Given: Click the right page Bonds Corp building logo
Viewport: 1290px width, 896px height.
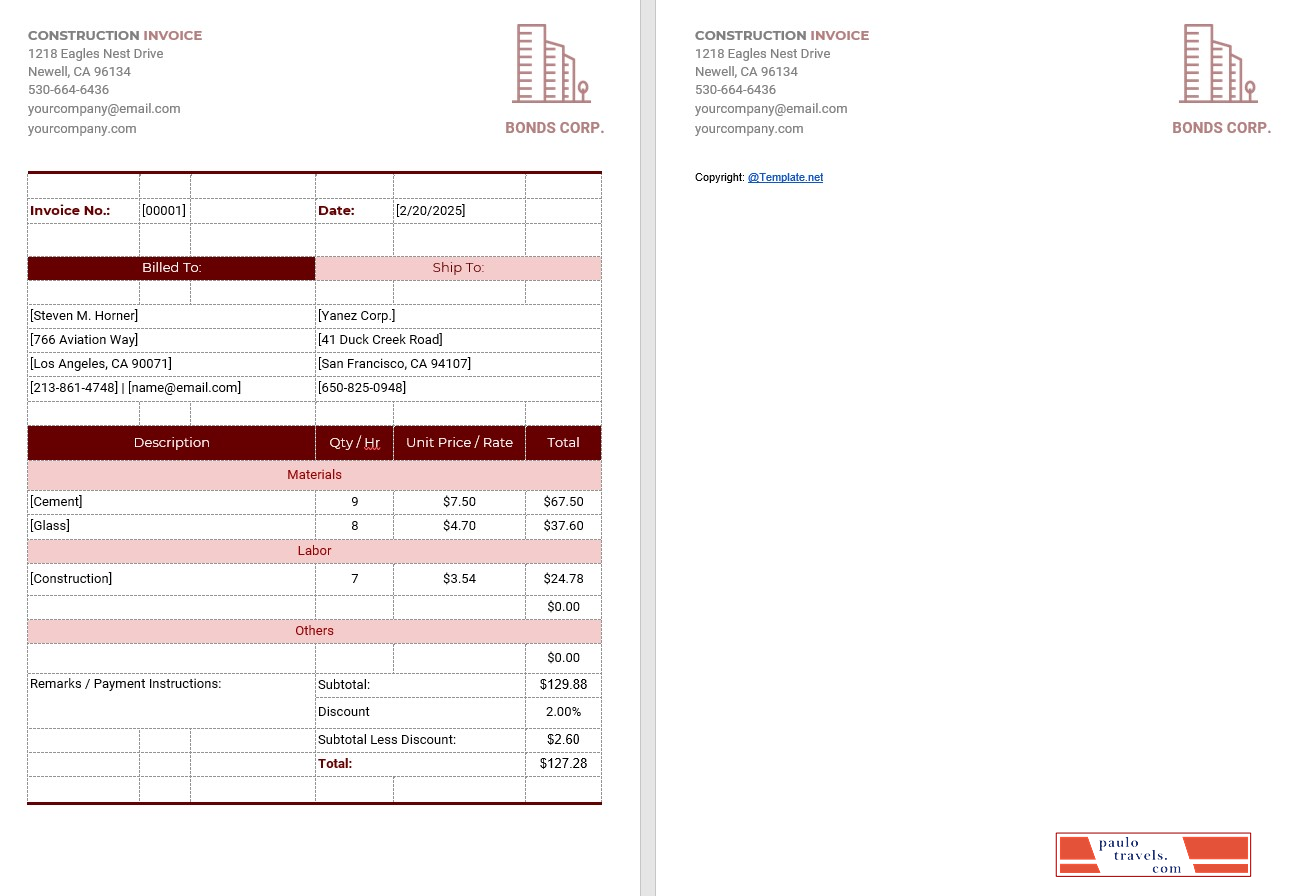Looking at the screenshot, I should [x=1218, y=62].
